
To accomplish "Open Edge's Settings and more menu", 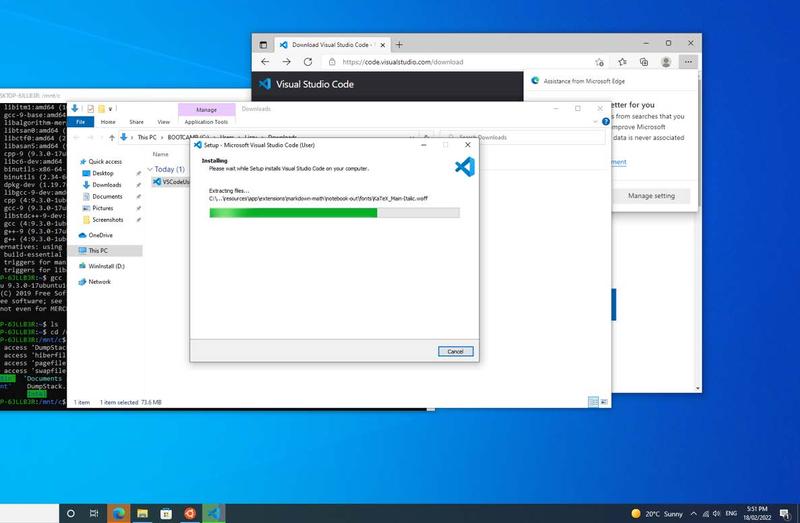I will pyautogui.click(x=688, y=62).
